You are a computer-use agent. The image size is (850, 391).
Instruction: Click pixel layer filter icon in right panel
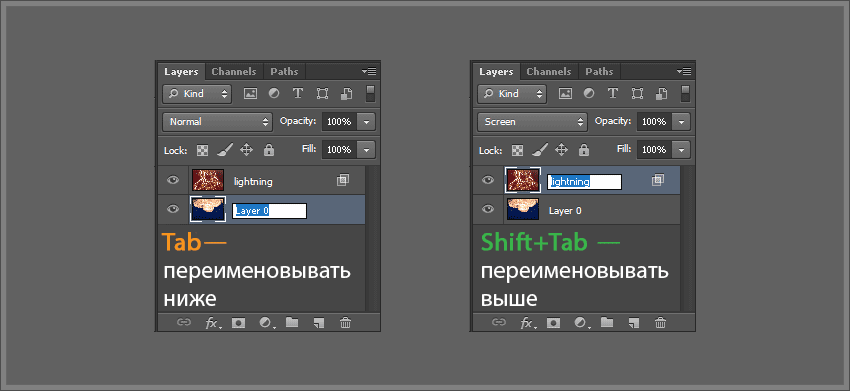click(x=565, y=93)
